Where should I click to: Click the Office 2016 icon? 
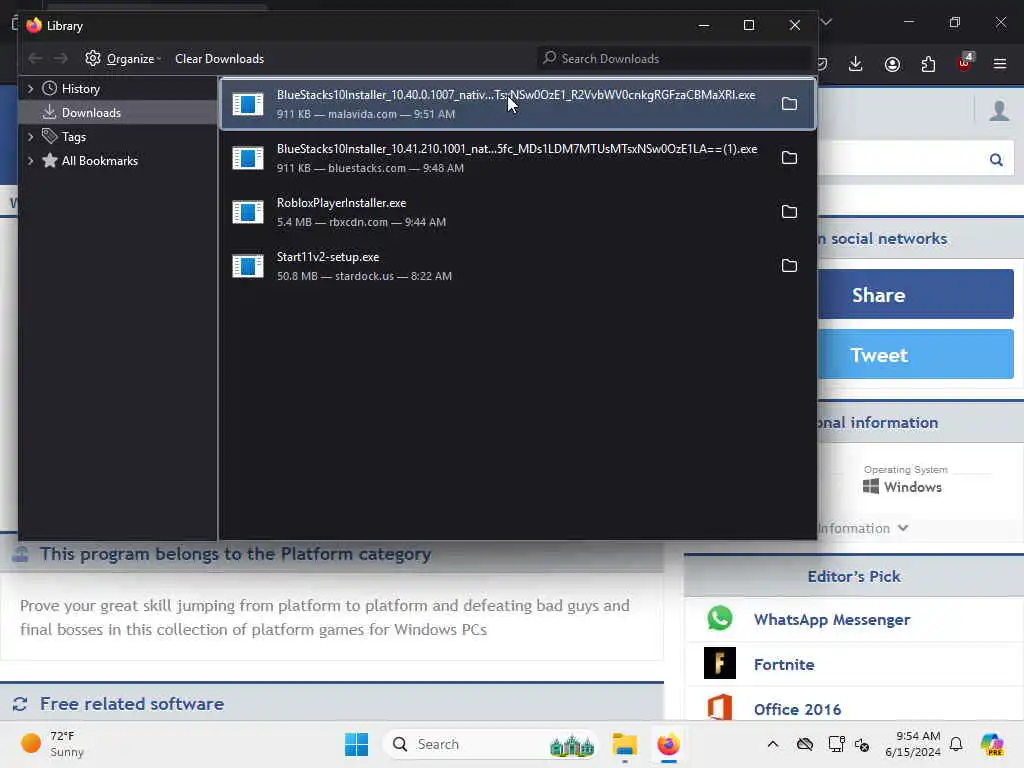(720, 708)
